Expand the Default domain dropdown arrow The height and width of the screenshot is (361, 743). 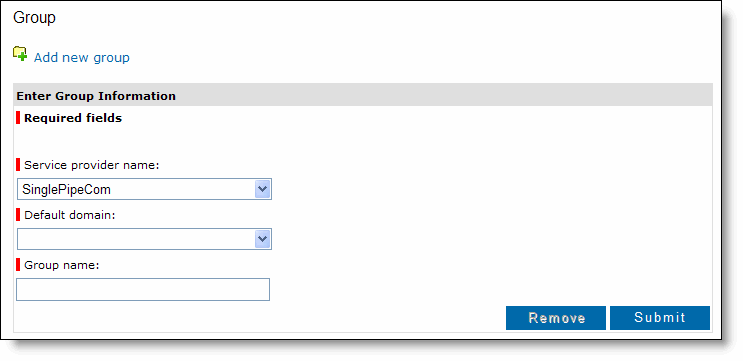click(x=263, y=239)
